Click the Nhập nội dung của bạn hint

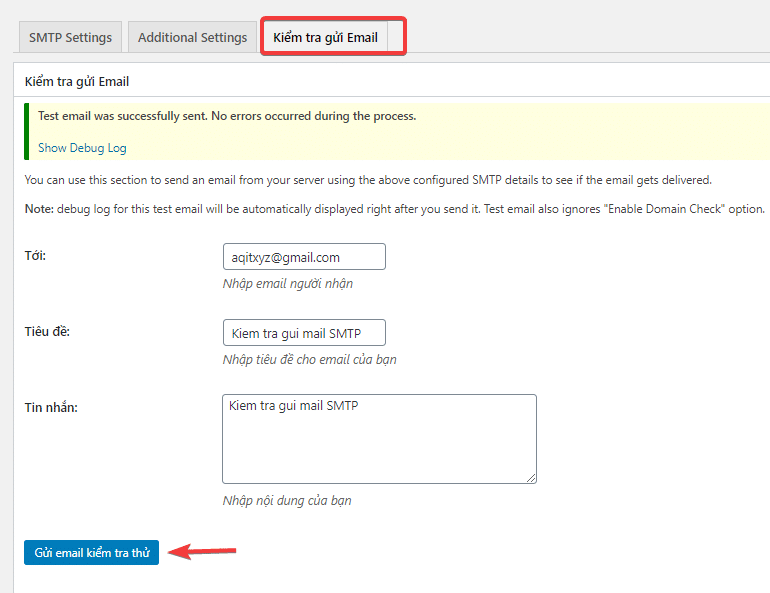pyautogui.click(x=287, y=500)
